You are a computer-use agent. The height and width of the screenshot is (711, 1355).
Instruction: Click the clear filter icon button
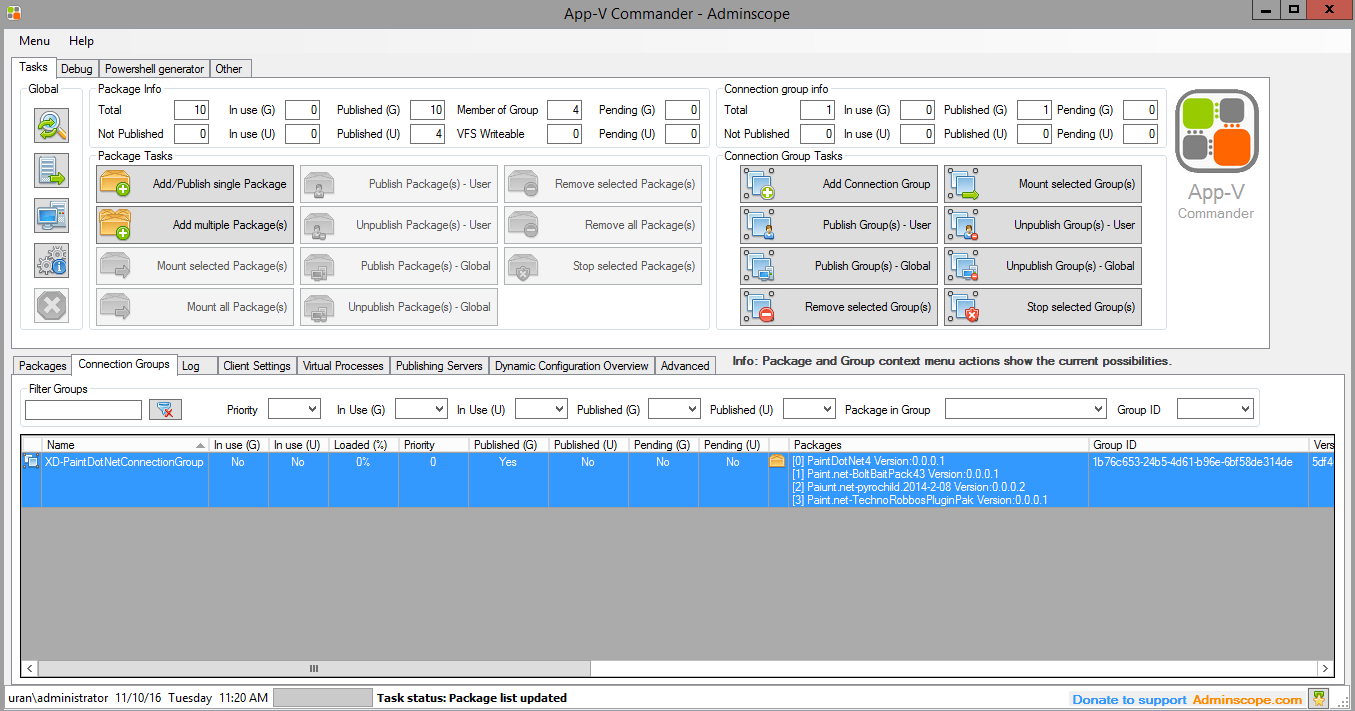click(x=165, y=409)
